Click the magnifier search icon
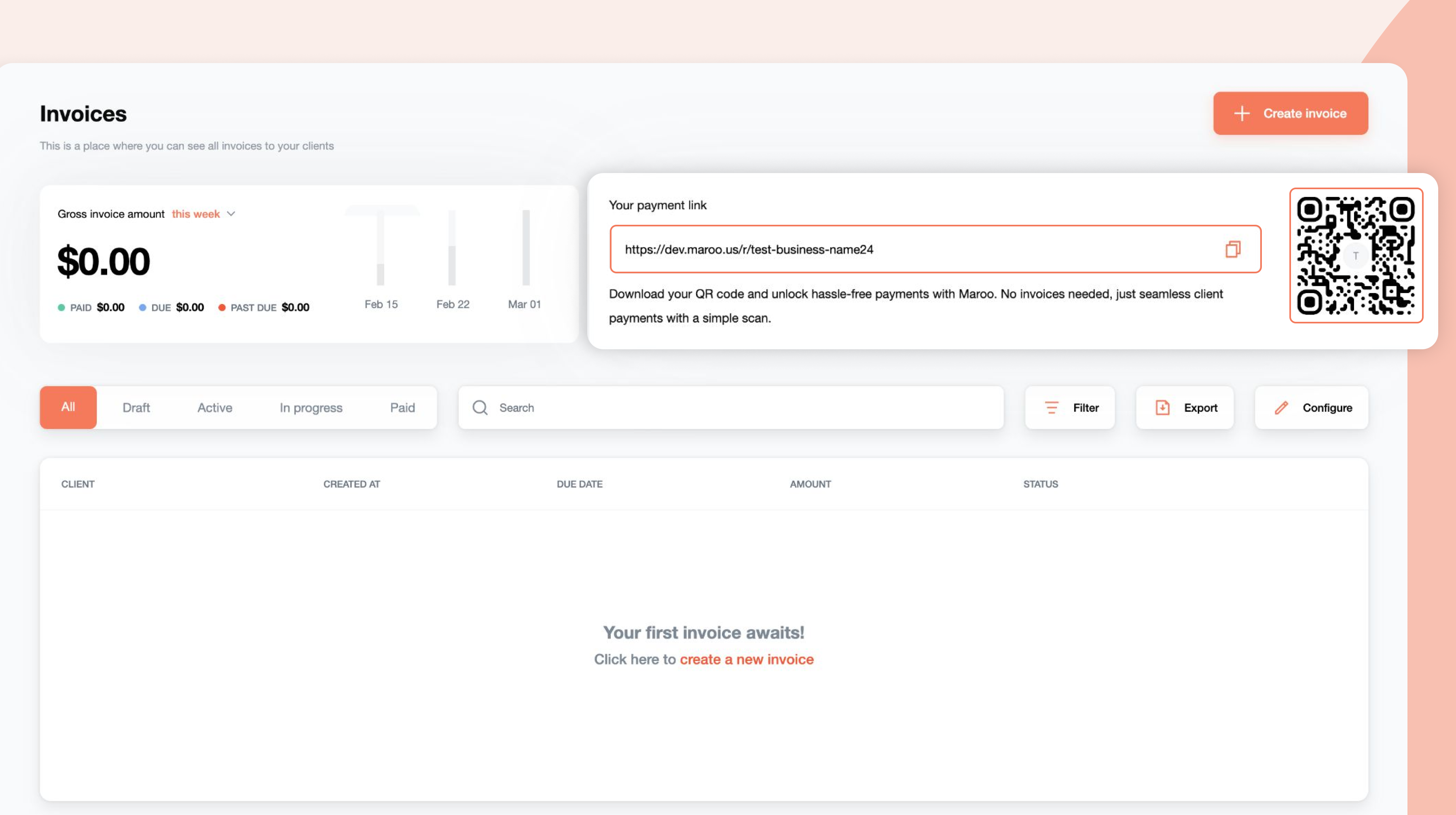This screenshot has width=1456, height=815. click(x=480, y=407)
